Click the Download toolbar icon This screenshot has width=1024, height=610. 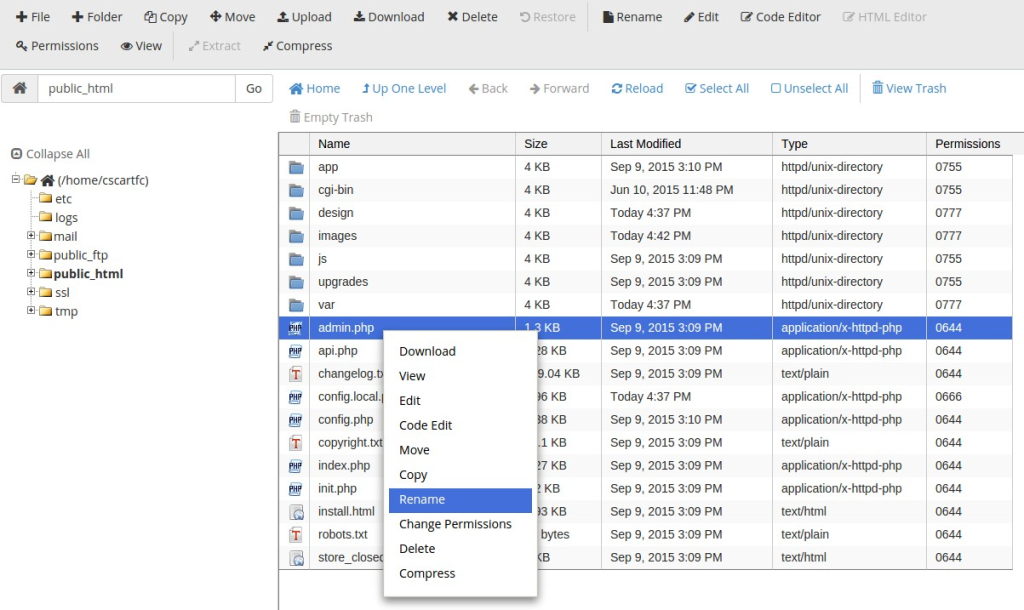point(359,17)
